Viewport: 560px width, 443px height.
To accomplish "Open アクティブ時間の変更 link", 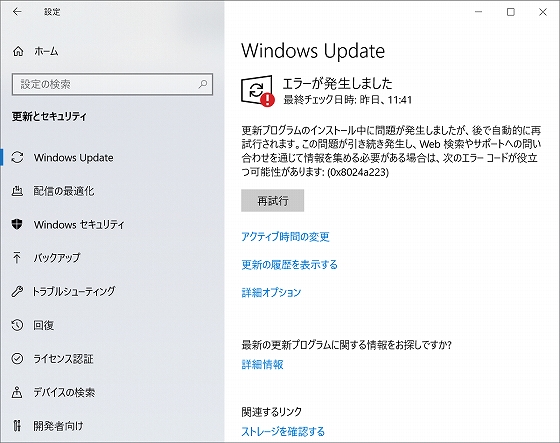I will pyautogui.click(x=285, y=237).
